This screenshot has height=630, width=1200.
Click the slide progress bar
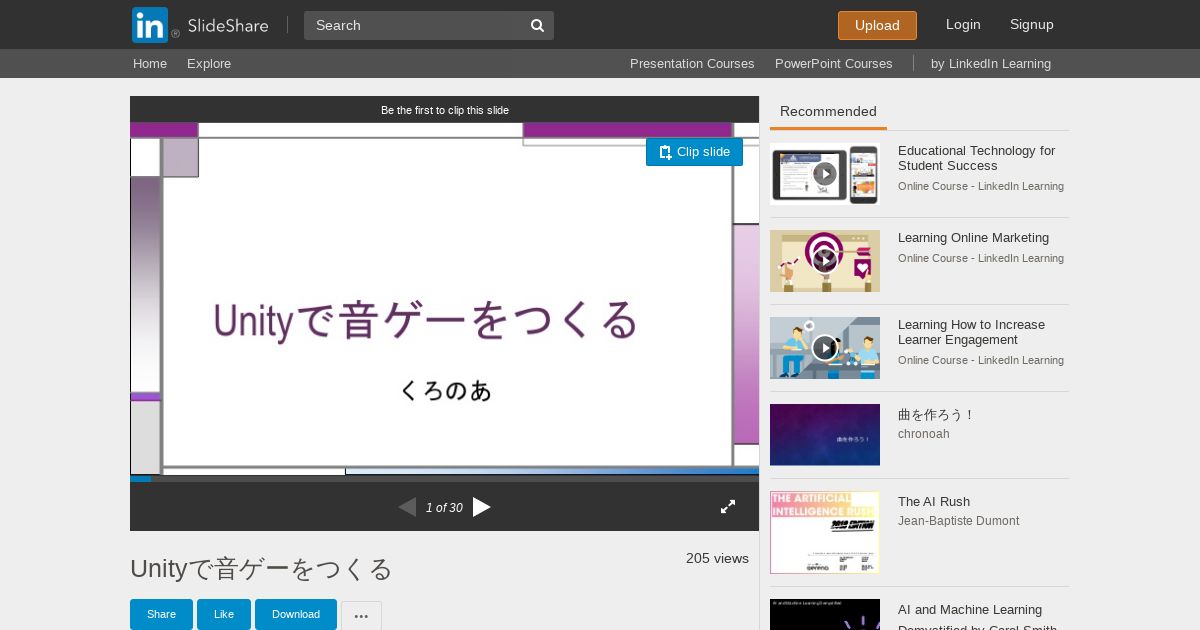444,479
